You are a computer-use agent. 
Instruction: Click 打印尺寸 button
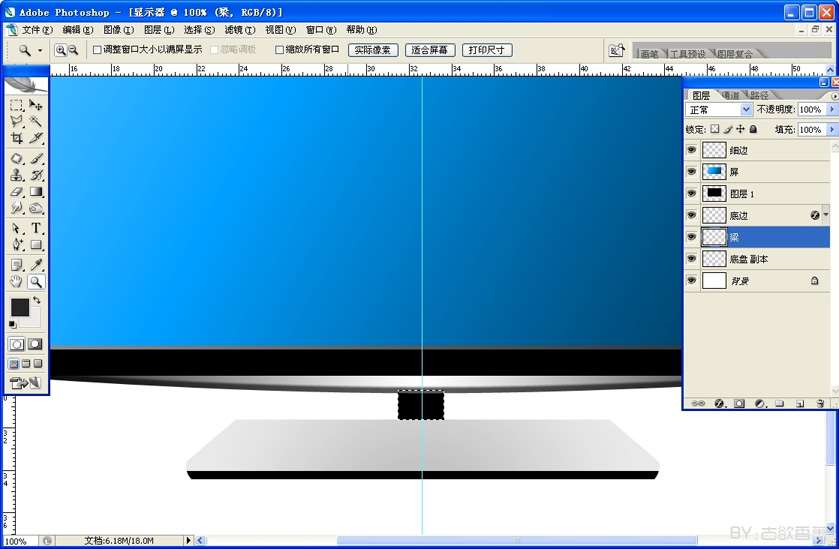click(x=487, y=50)
